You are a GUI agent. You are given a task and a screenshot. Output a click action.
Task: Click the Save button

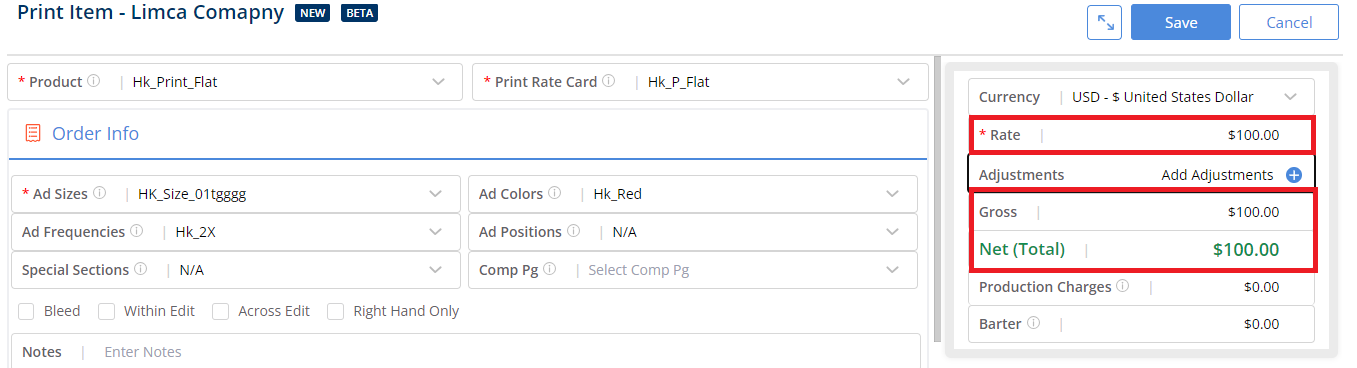click(1181, 22)
